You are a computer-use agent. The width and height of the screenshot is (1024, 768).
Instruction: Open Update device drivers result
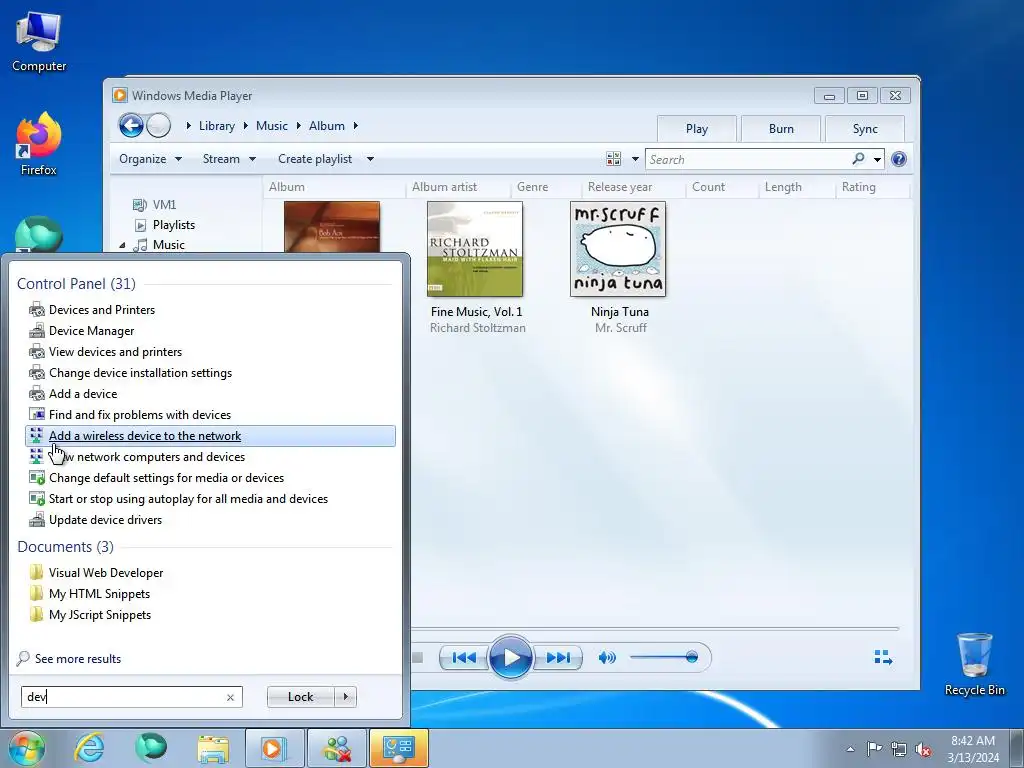(210, 520)
